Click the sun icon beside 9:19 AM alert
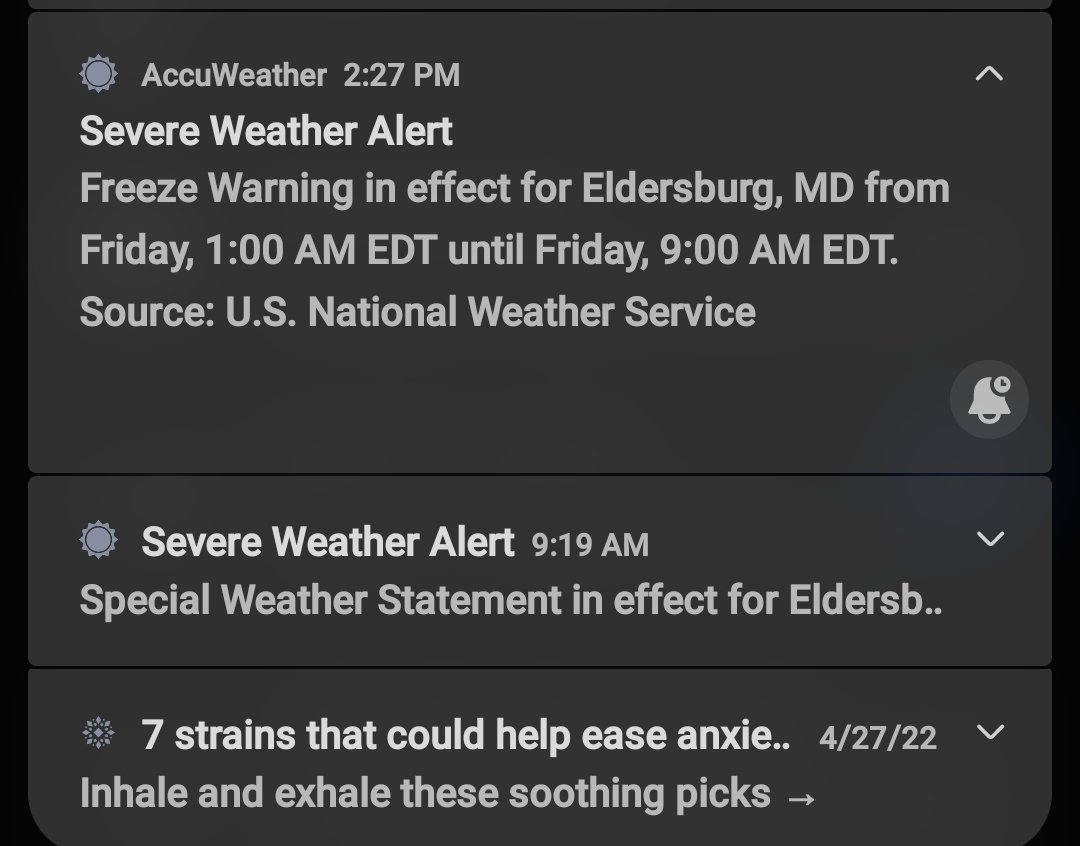The image size is (1080, 846). coord(98,539)
